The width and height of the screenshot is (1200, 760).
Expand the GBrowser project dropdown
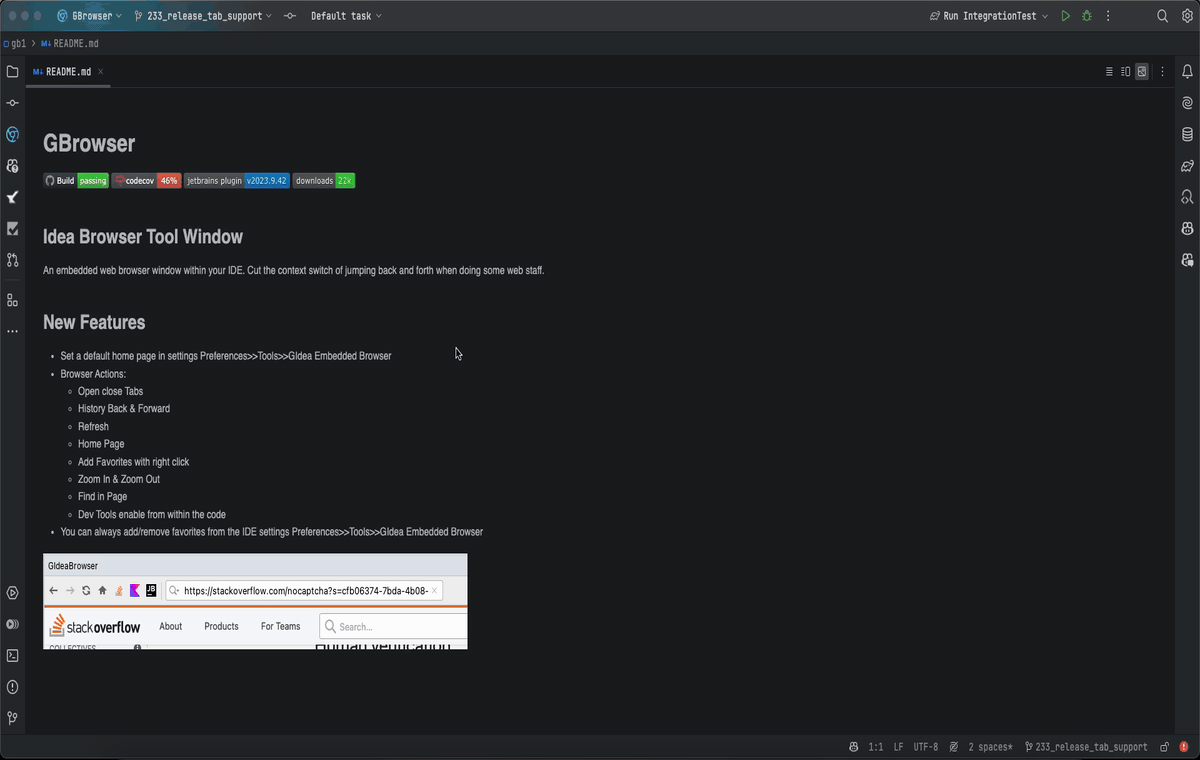(x=90, y=16)
